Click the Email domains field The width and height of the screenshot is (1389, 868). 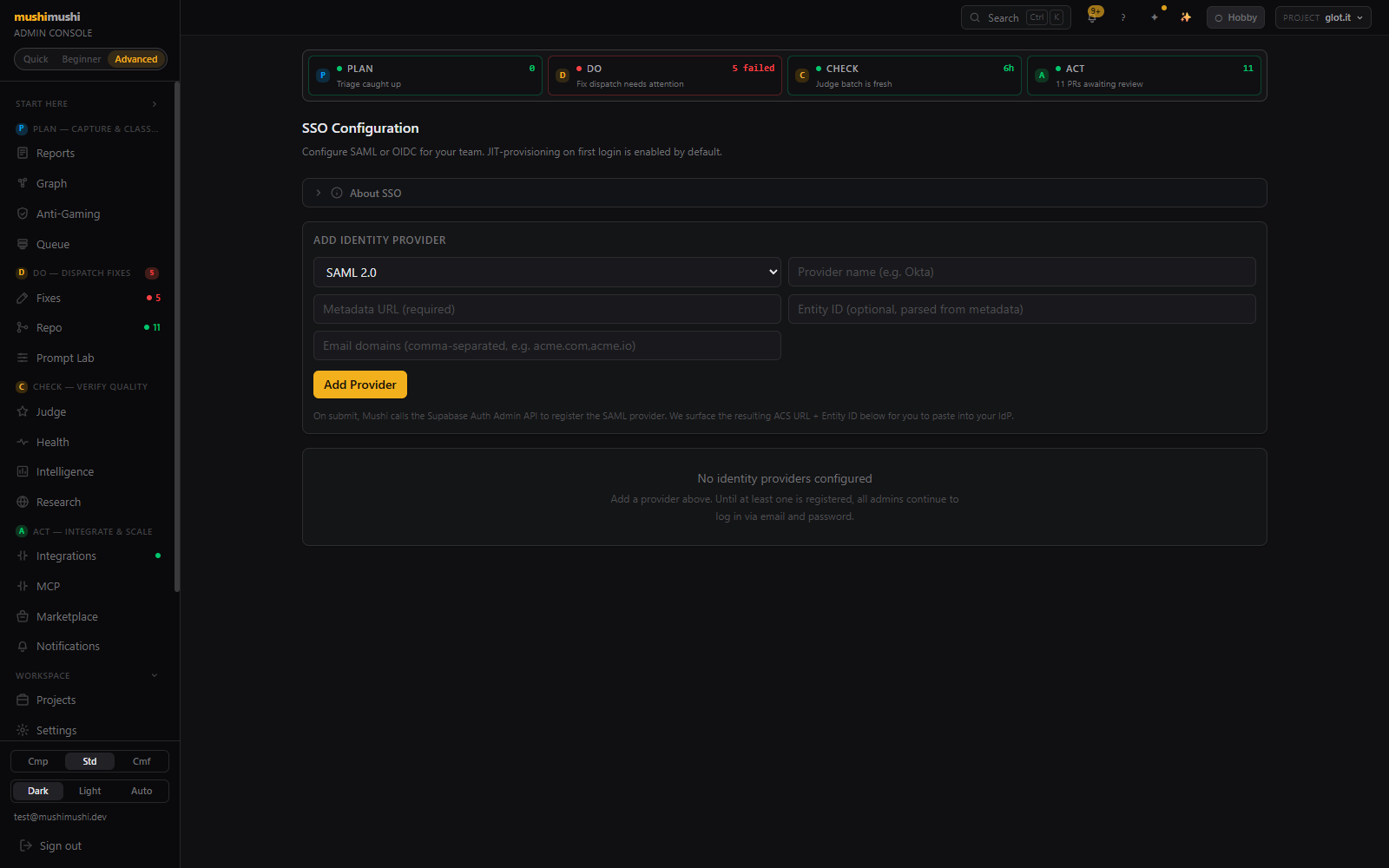tap(547, 345)
